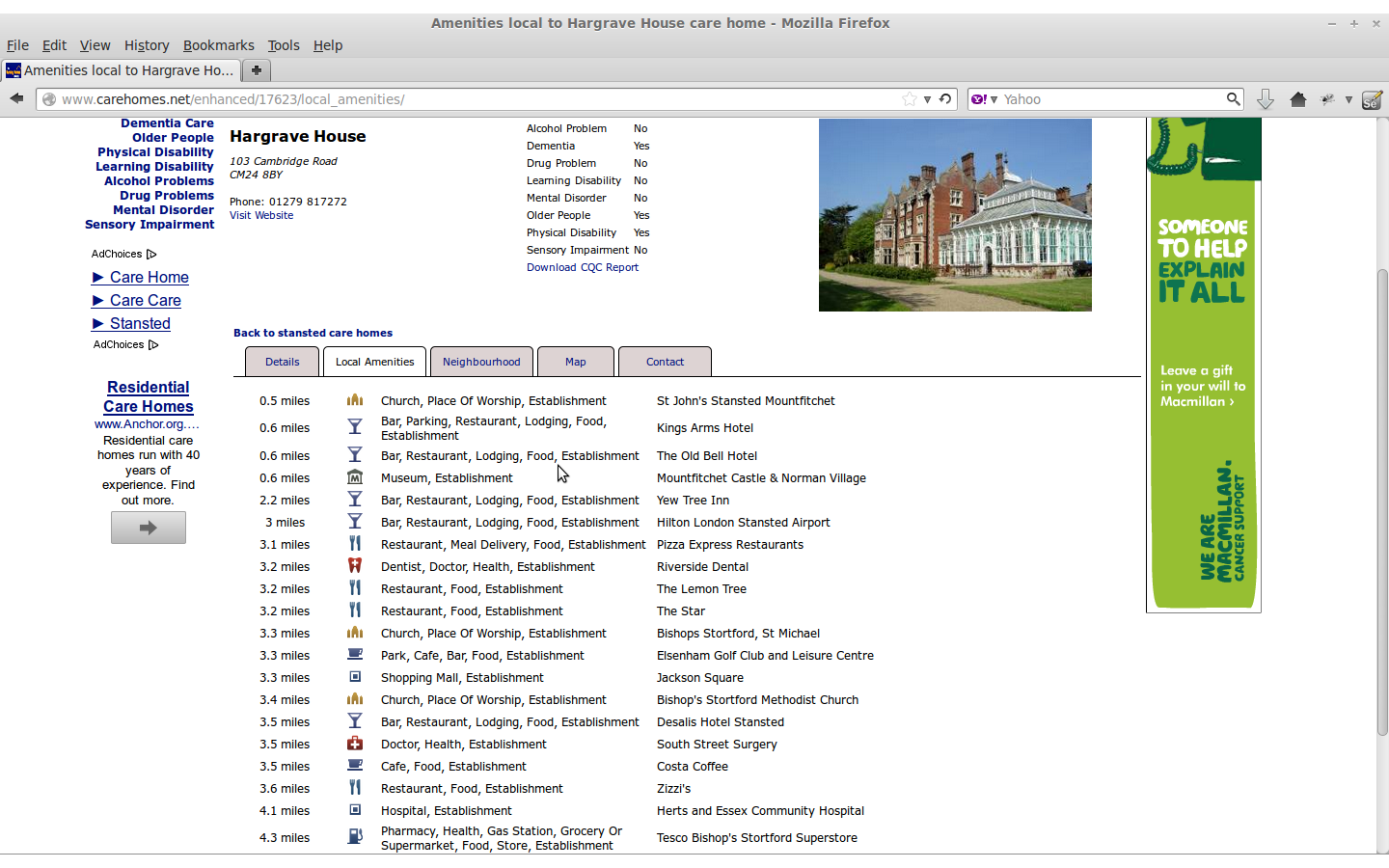Open the Firefox home page icon

pyautogui.click(x=1297, y=98)
